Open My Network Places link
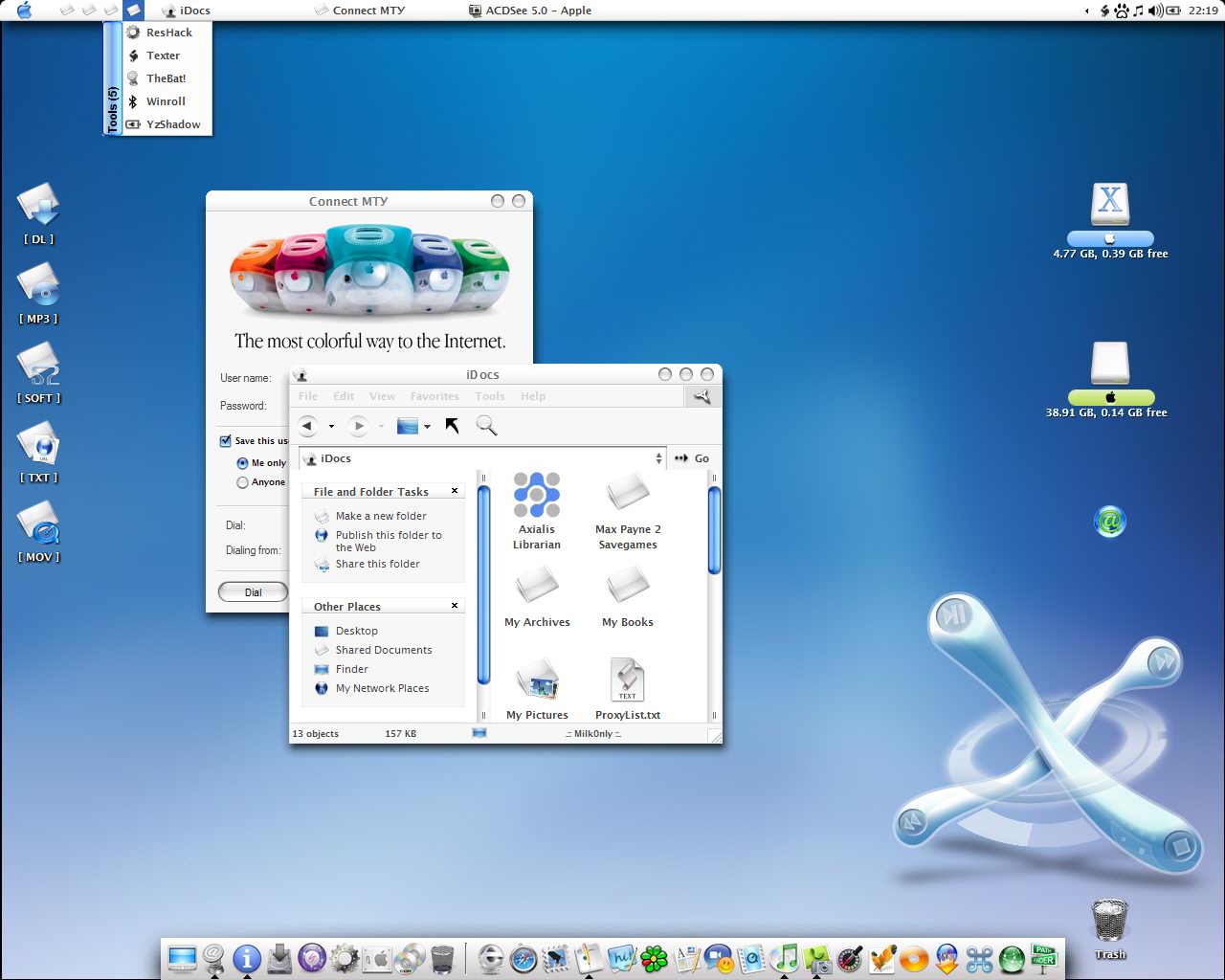 (x=382, y=688)
